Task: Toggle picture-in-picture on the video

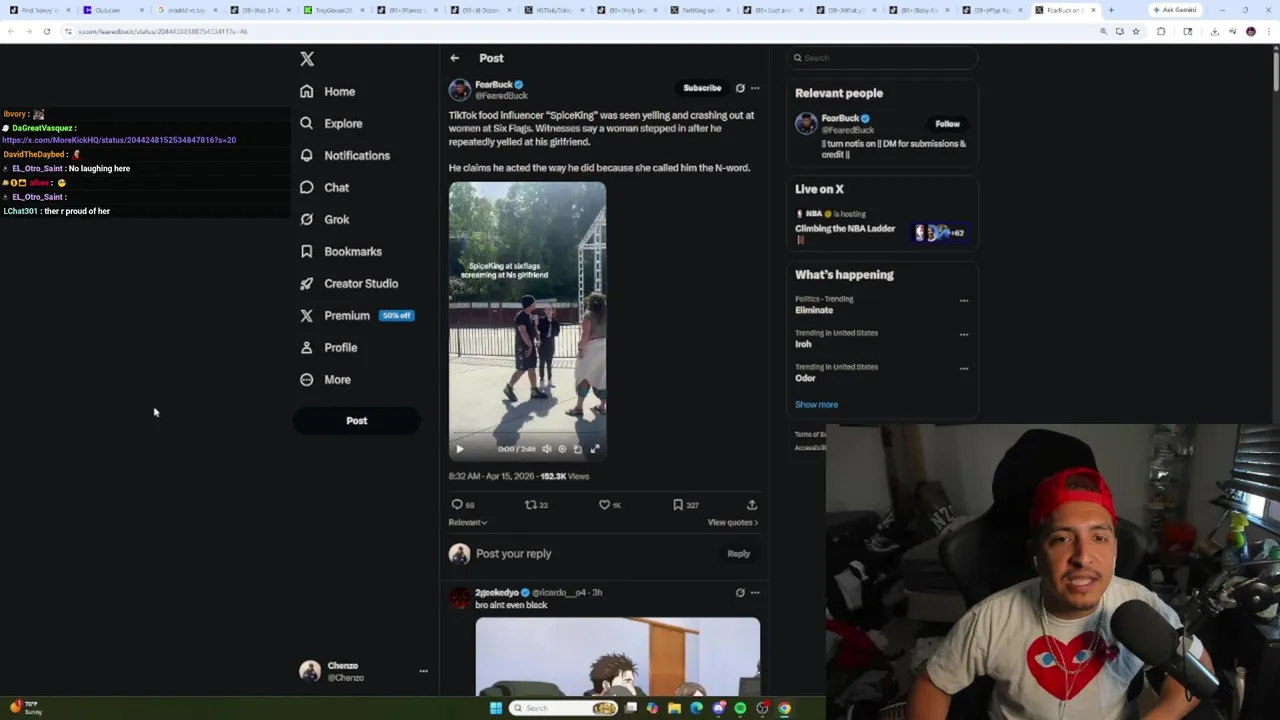Action: pyautogui.click(x=578, y=449)
